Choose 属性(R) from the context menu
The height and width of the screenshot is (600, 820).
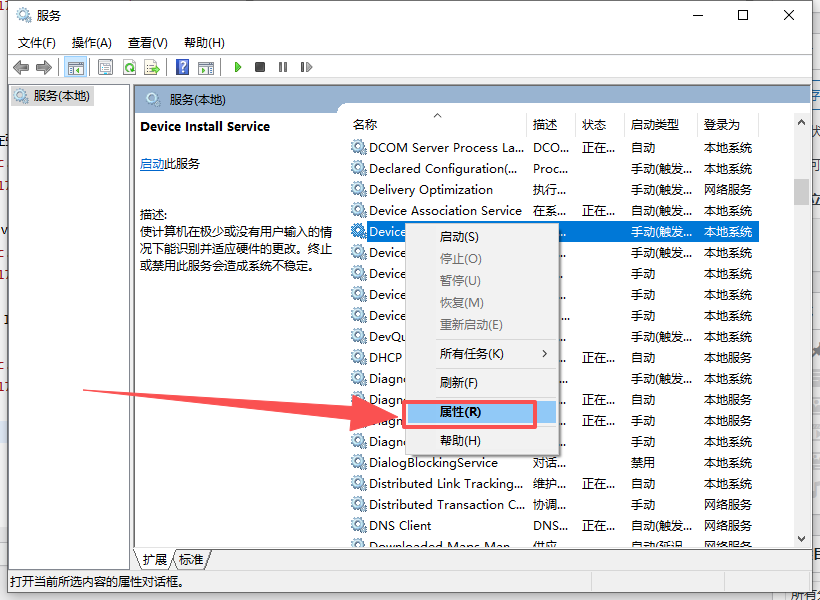(x=468, y=412)
